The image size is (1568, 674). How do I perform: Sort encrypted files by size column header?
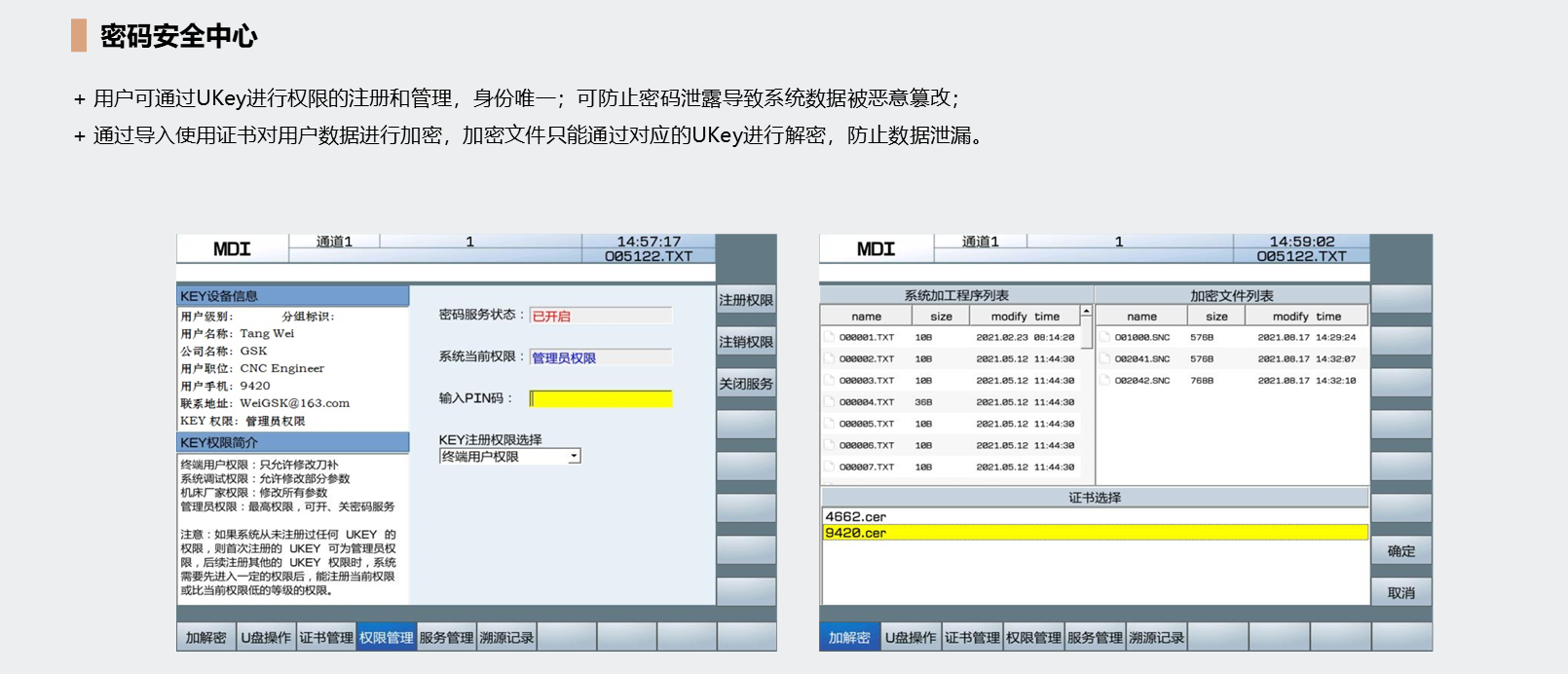(x=1216, y=317)
